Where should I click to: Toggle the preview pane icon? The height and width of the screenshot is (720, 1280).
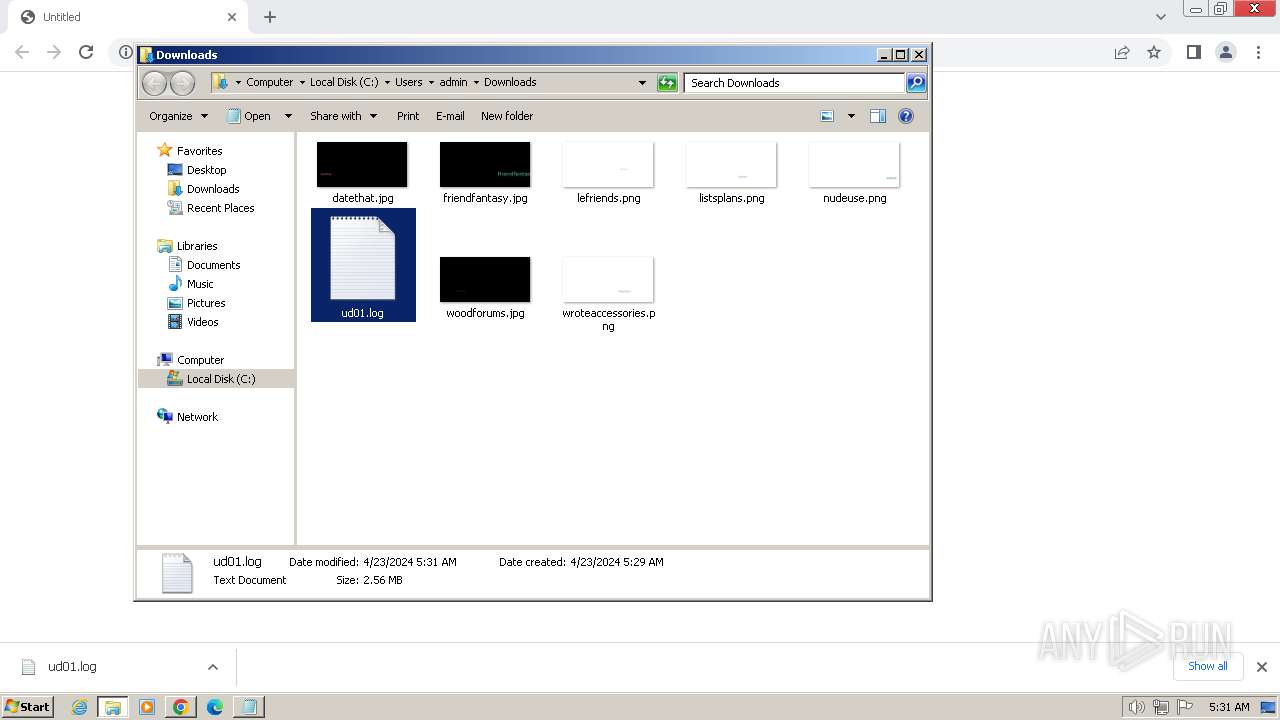click(877, 116)
